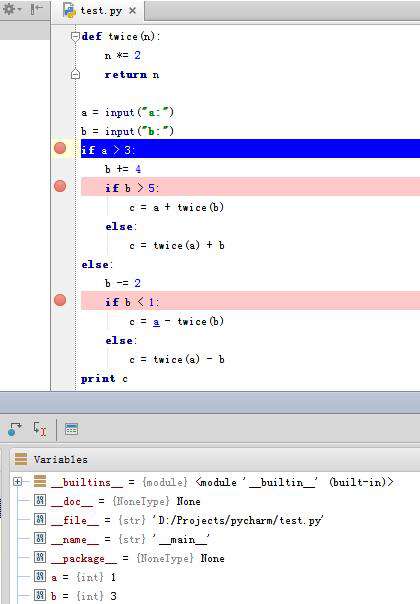Click the Variables panel title
This screenshot has height=604, width=420.
point(60,460)
